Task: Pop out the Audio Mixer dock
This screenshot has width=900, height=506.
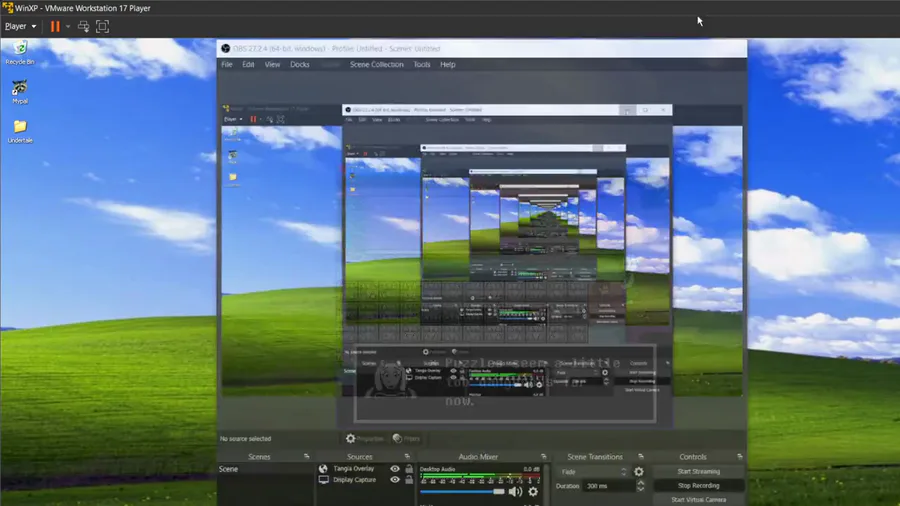Action: 543,457
